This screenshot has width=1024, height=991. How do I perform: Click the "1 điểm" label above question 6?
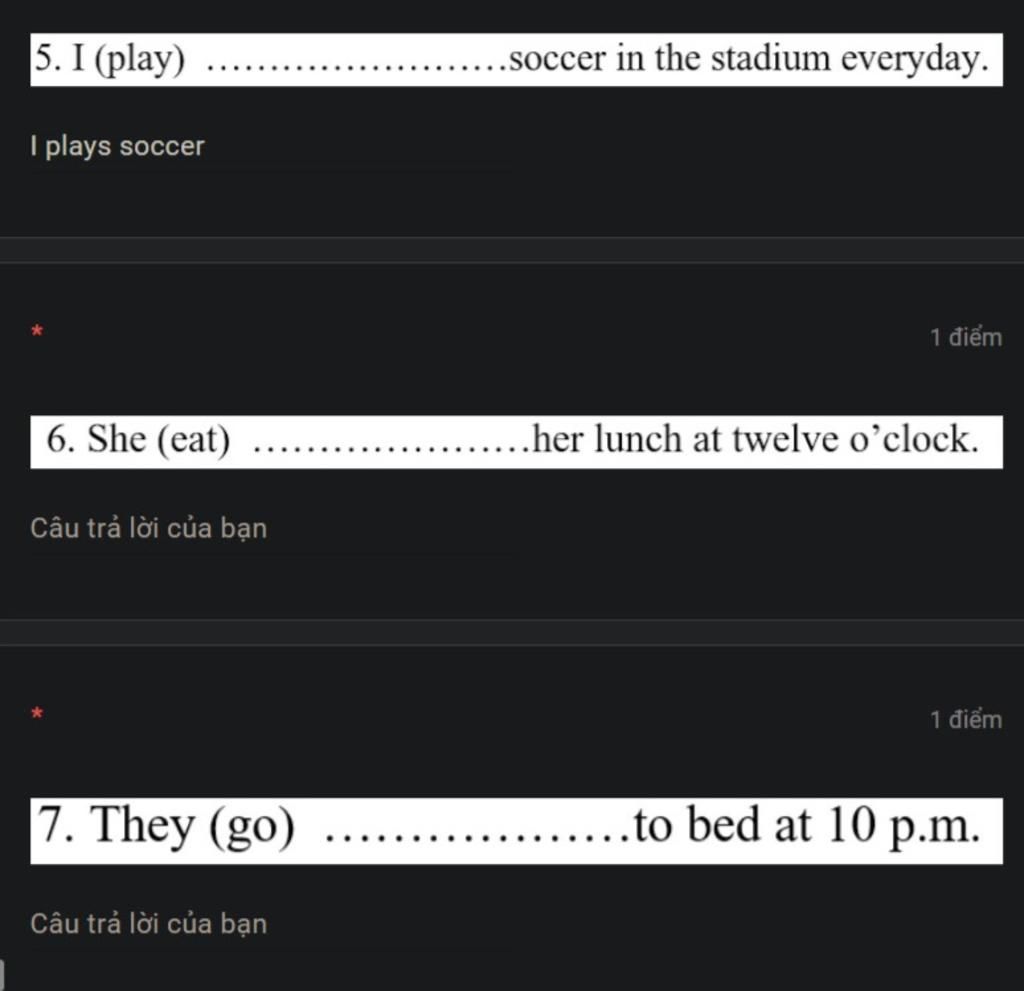coord(965,338)
